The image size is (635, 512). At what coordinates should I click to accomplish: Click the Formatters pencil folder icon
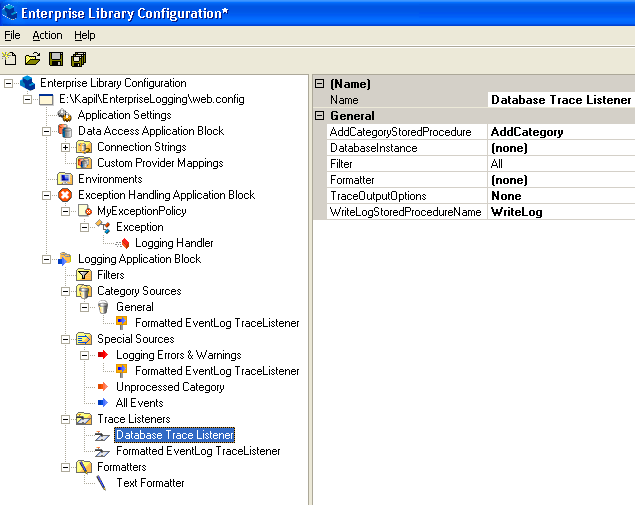pyautogui.click(x=84, y=467)
